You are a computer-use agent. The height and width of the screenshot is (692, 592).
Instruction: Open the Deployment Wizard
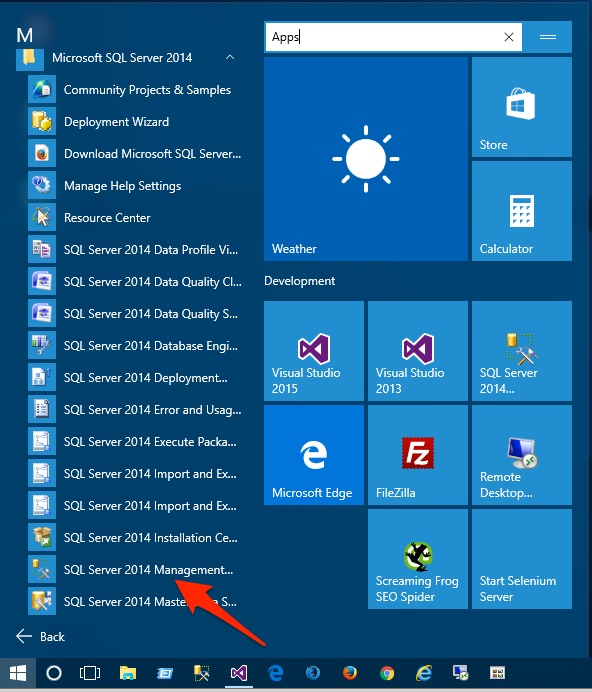click(132, 122)
